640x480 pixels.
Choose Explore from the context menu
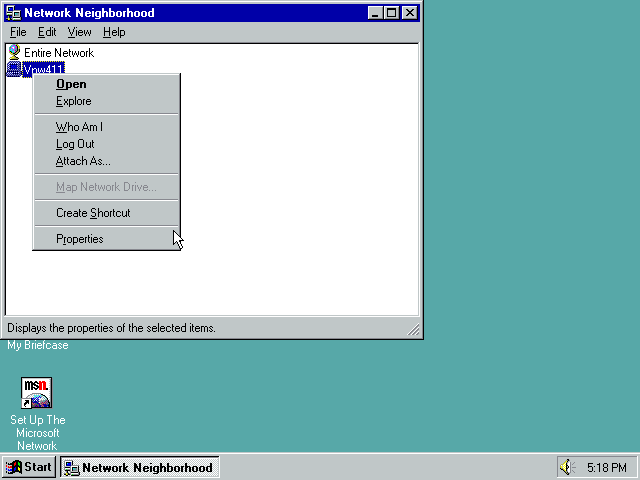point(107,101)
